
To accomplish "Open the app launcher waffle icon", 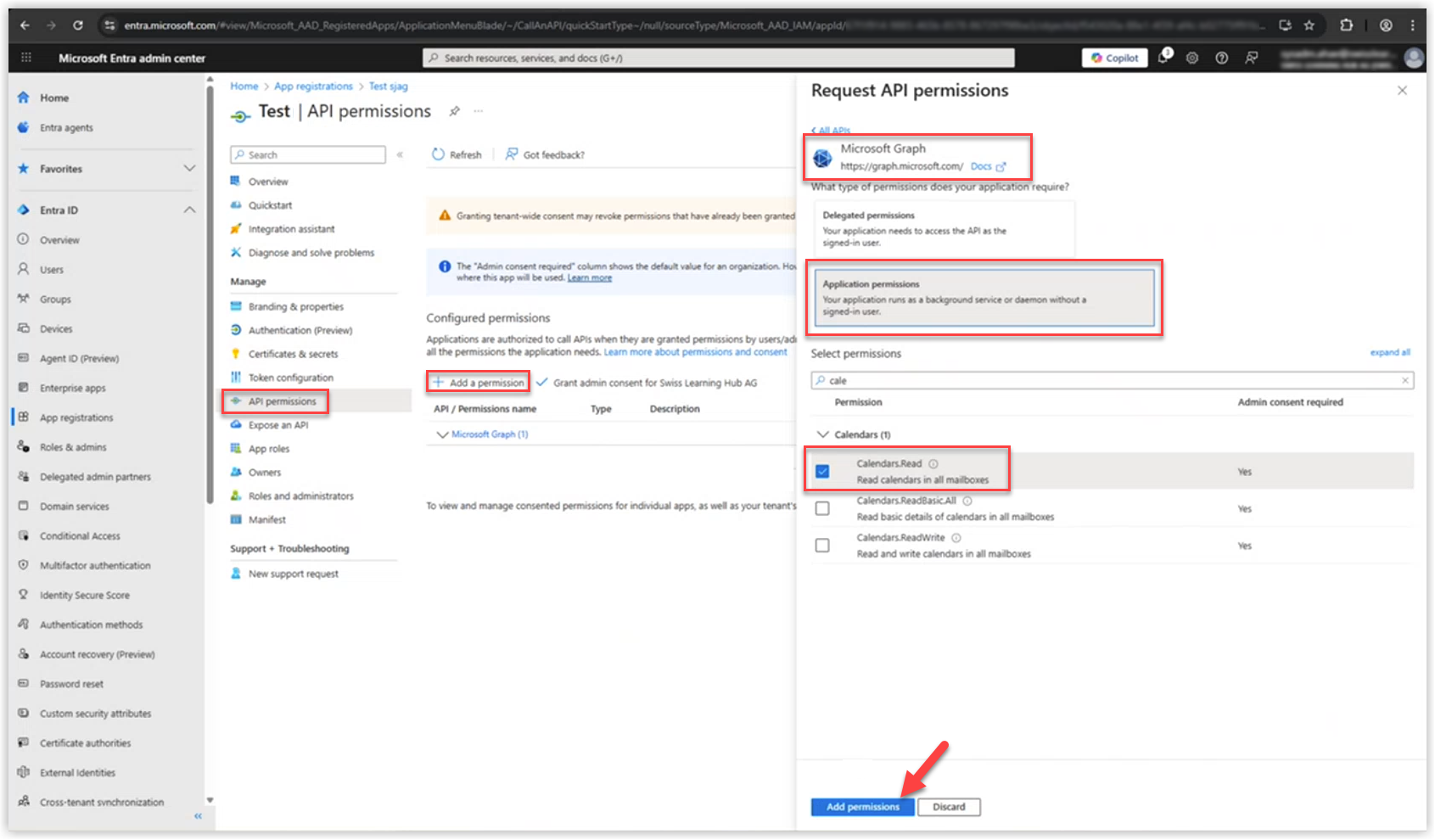I will click(26, 58).
